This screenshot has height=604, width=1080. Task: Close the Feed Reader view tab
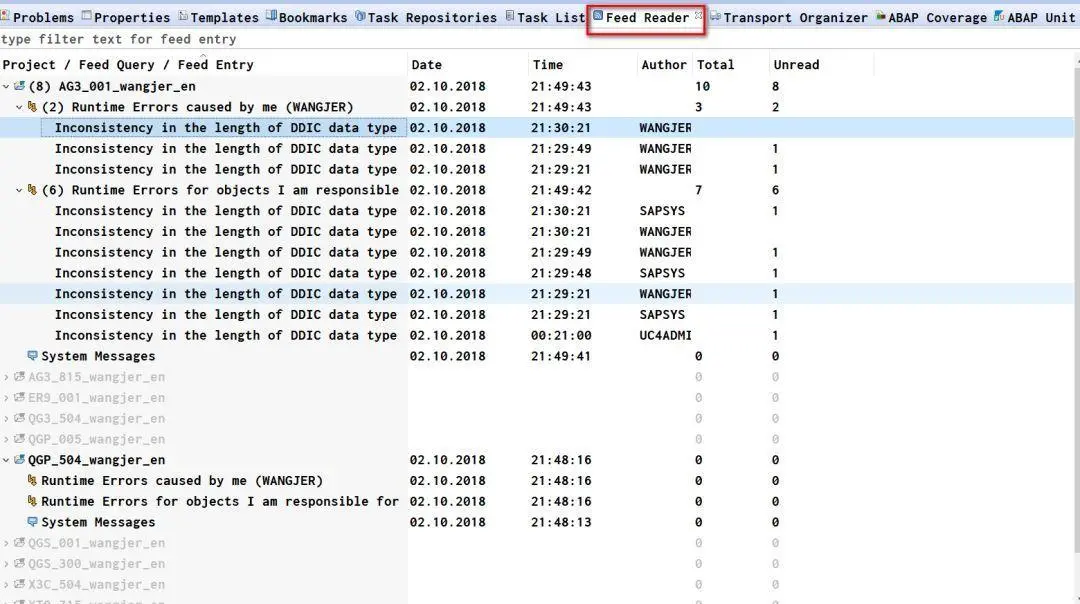(x=698, y=14)
